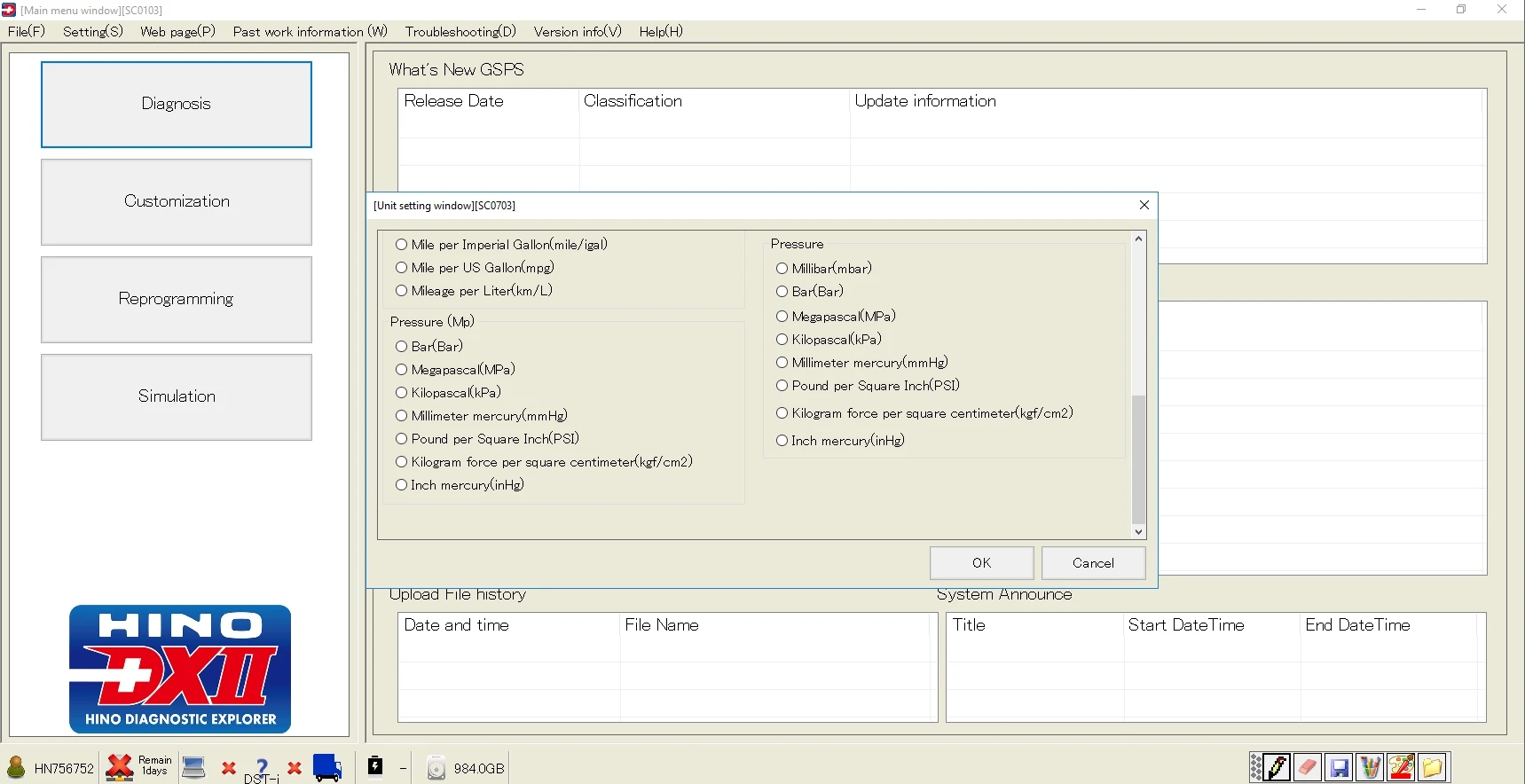Click the hard disk icon beside 984.0GB

[x=436, y=768]
